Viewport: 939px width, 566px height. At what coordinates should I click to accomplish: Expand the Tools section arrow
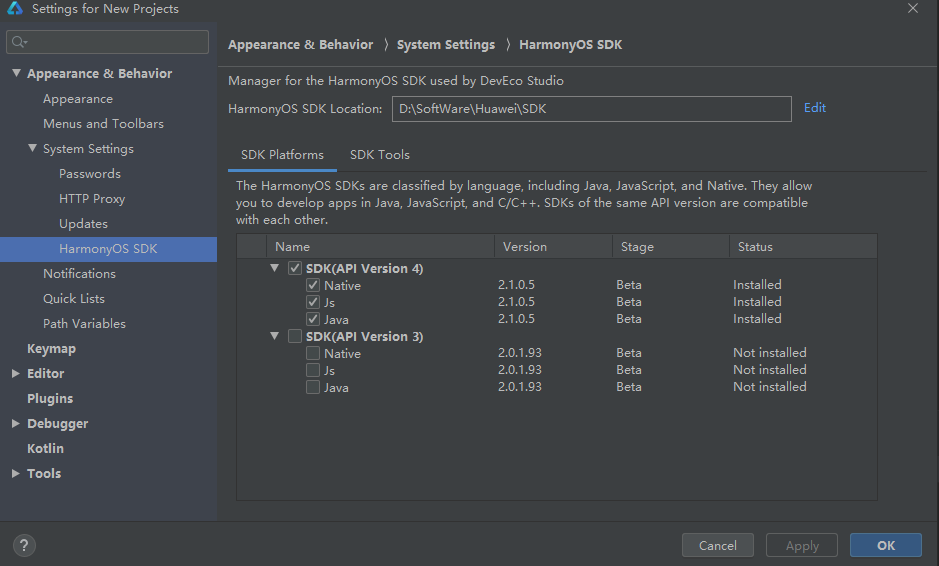[x=16, y=473]
